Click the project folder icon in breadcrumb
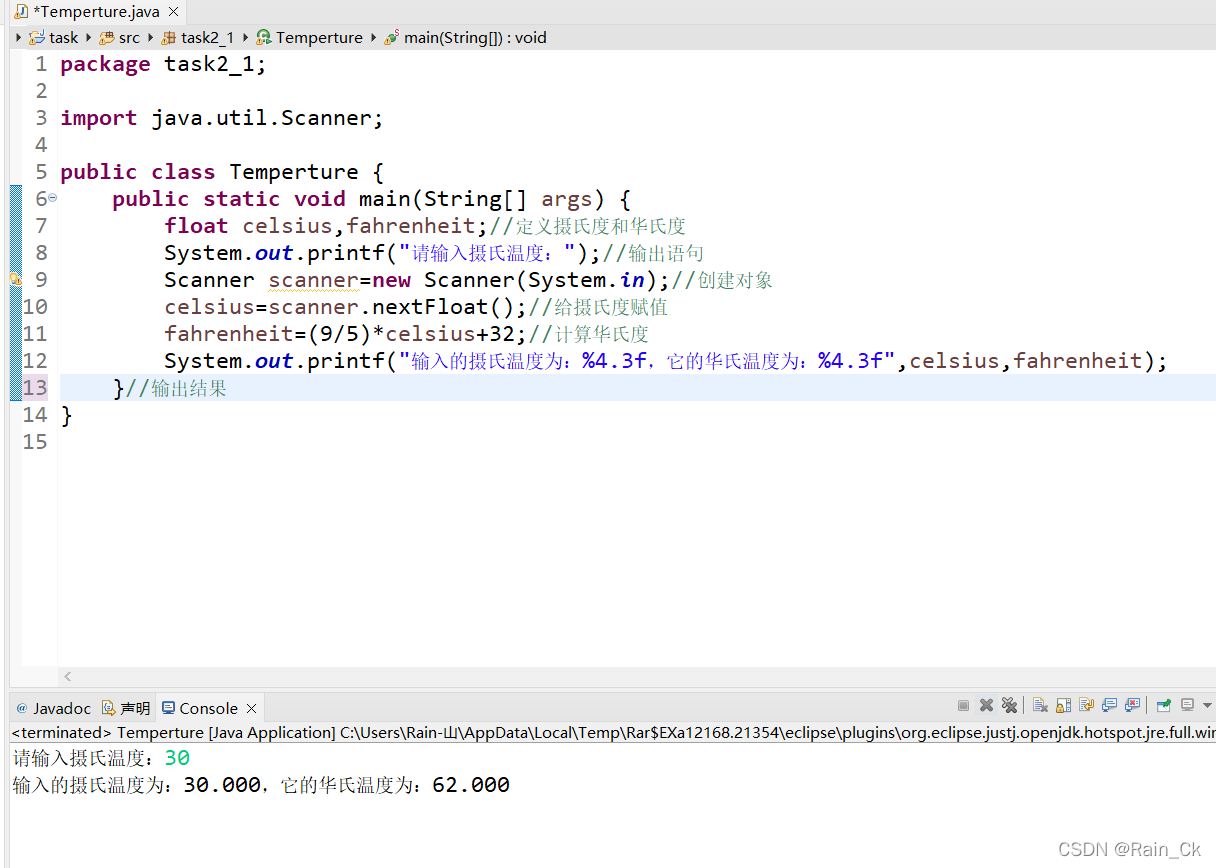Screen dimensions: 1216x868 pyautogui.click(x=36, y=37)
